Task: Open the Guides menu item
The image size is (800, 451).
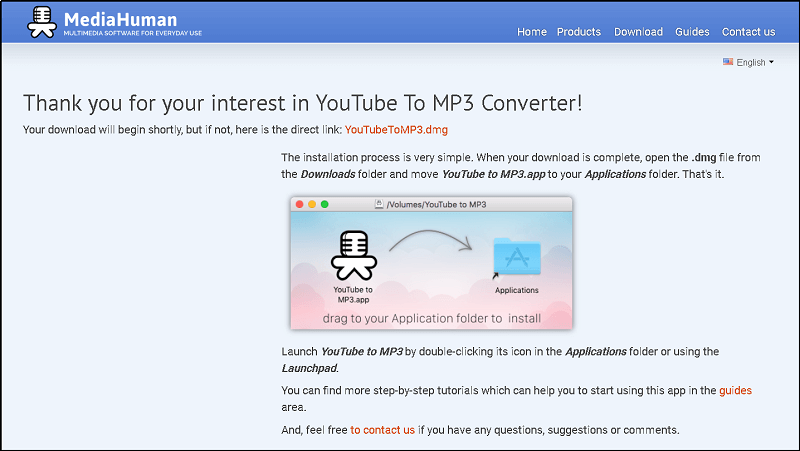Action: 692,32
